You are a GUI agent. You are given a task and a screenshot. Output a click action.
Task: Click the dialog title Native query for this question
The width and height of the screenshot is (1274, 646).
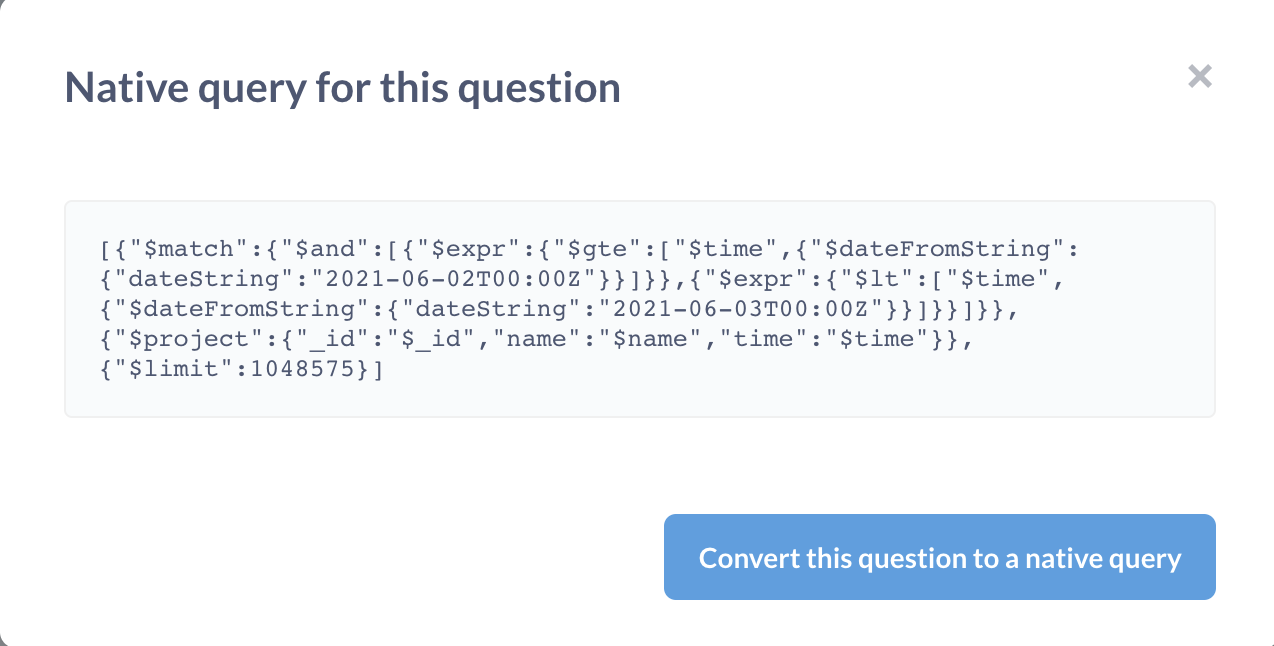click(342, 87)
